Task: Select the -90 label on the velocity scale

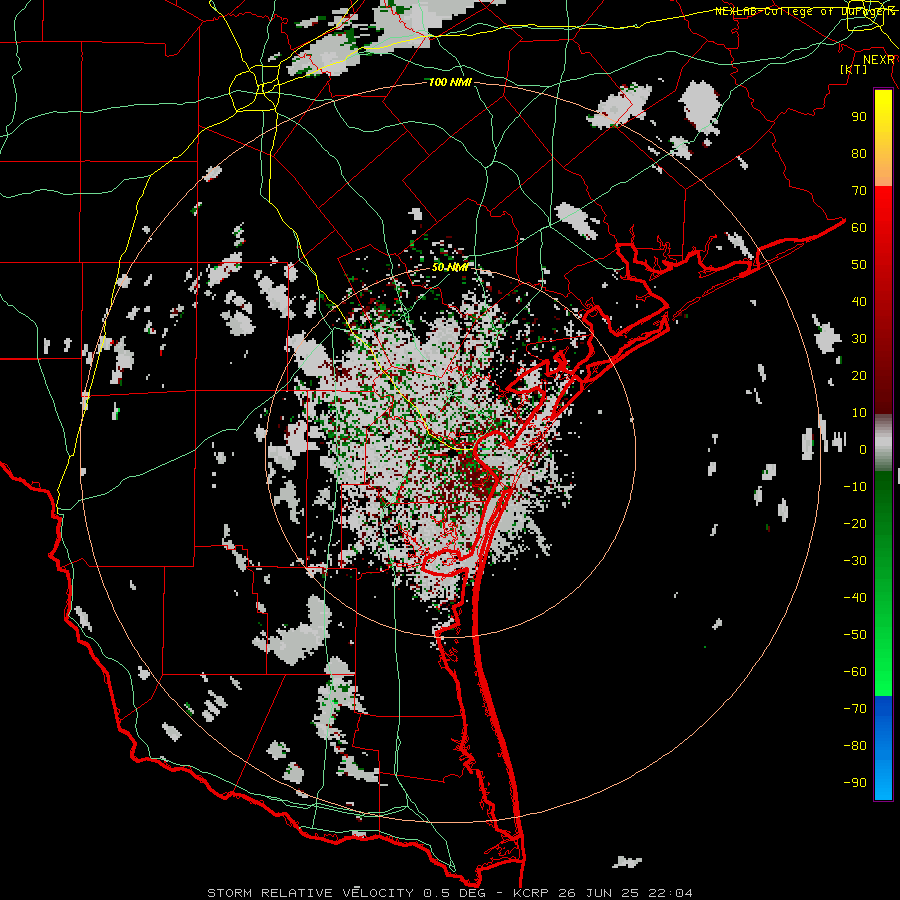Action: (x=855, y=783)
